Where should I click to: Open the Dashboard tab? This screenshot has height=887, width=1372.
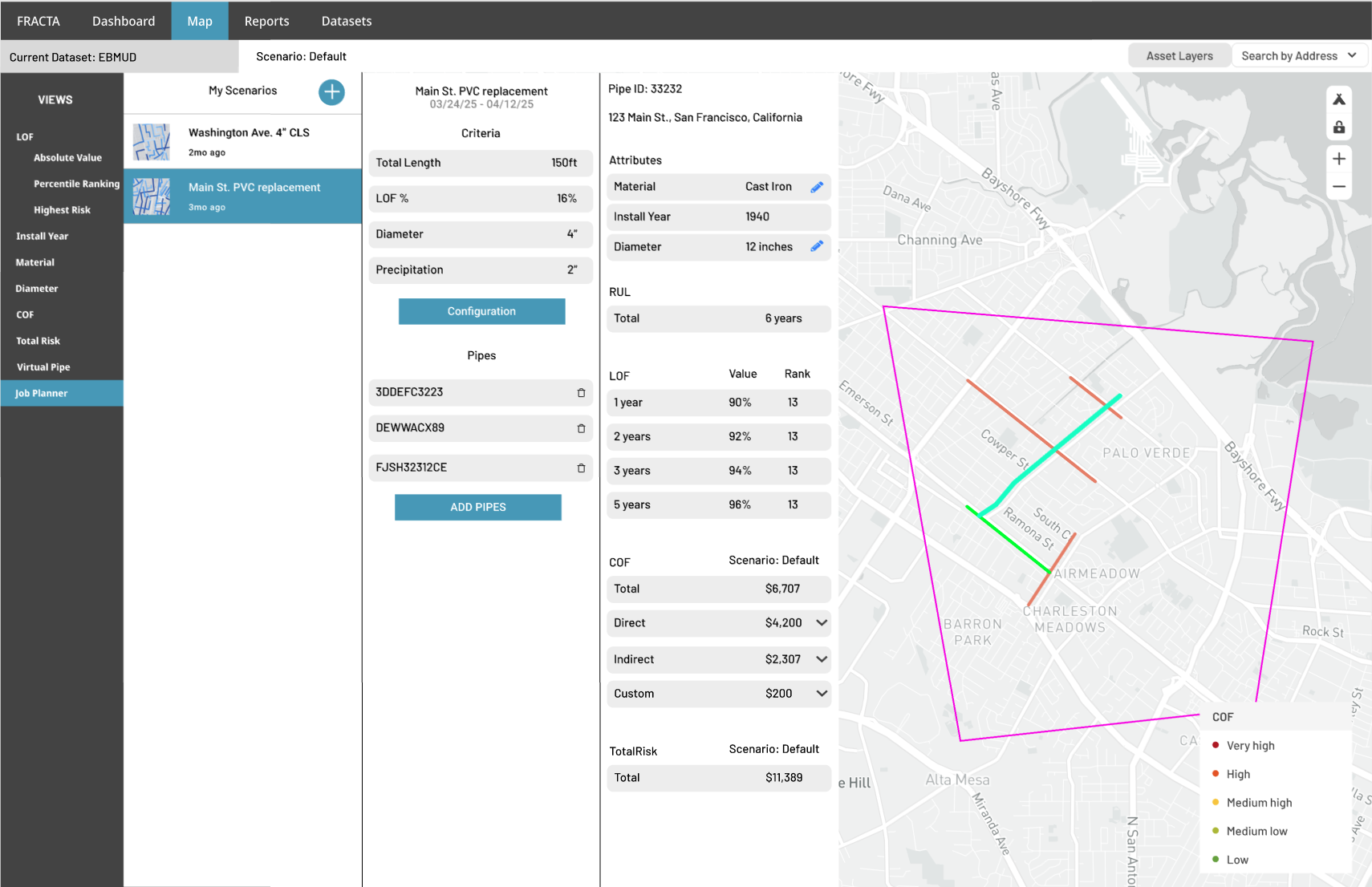pos(124,21)
